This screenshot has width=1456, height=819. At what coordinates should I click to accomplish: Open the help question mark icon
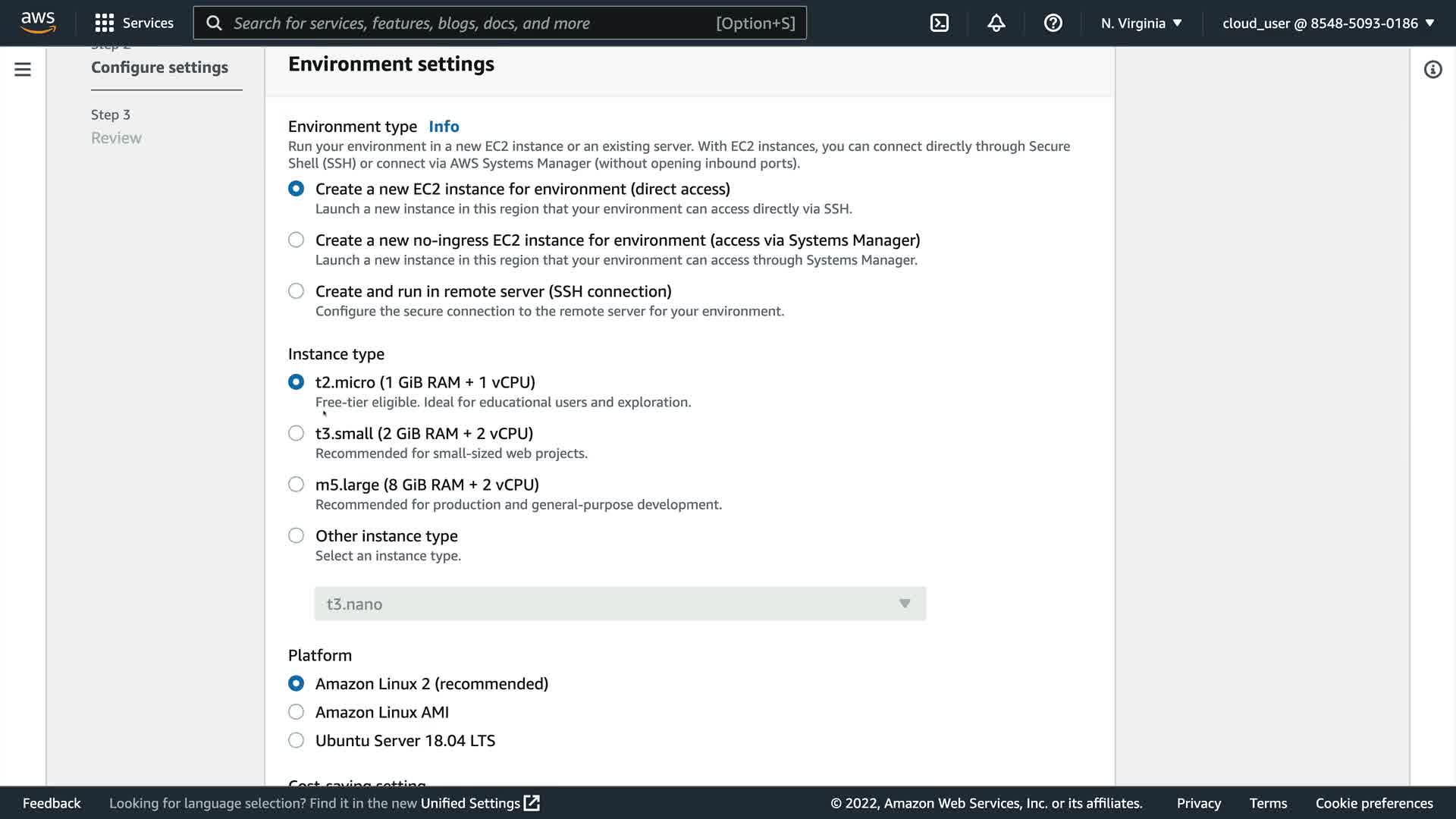pyautogui.click(x=1053, y=23)
